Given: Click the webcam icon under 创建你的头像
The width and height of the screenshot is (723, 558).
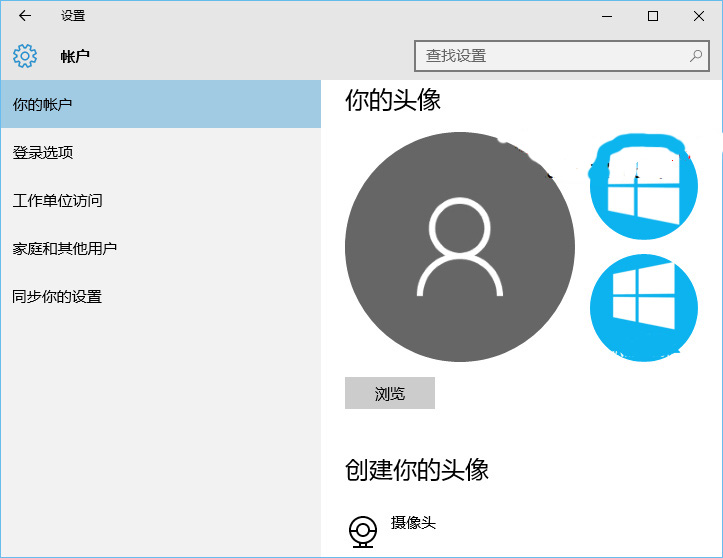Looking at the screenshot, I should [x=363, y=530].
